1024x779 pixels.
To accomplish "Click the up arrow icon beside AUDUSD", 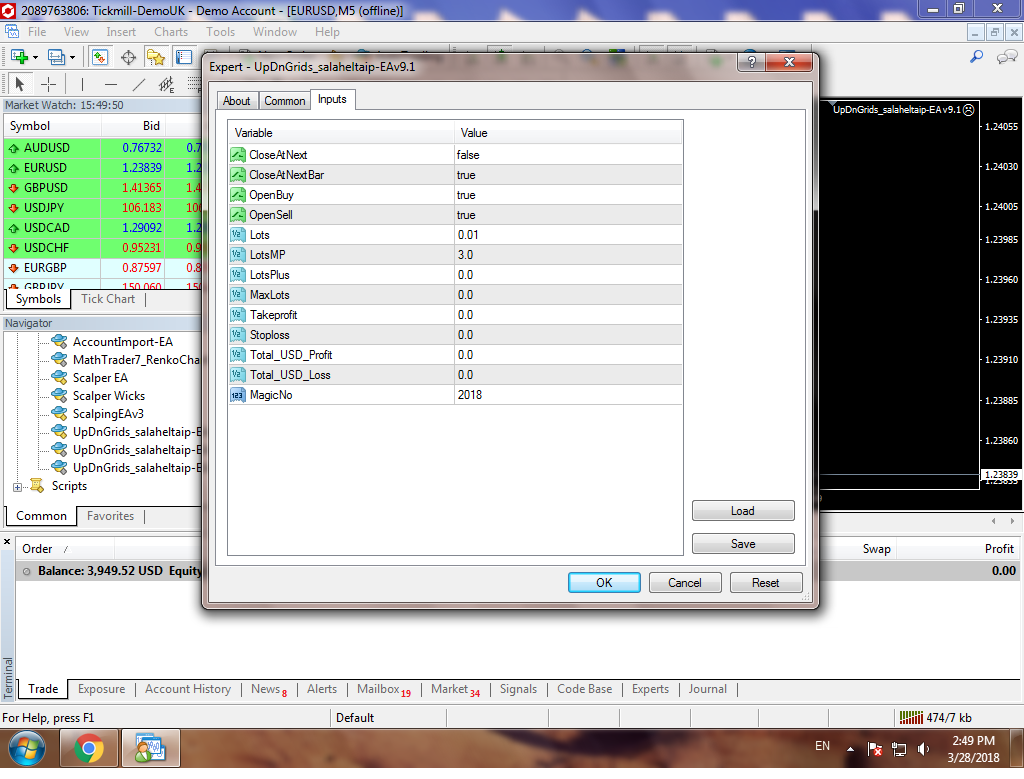I will pos(13,148).
